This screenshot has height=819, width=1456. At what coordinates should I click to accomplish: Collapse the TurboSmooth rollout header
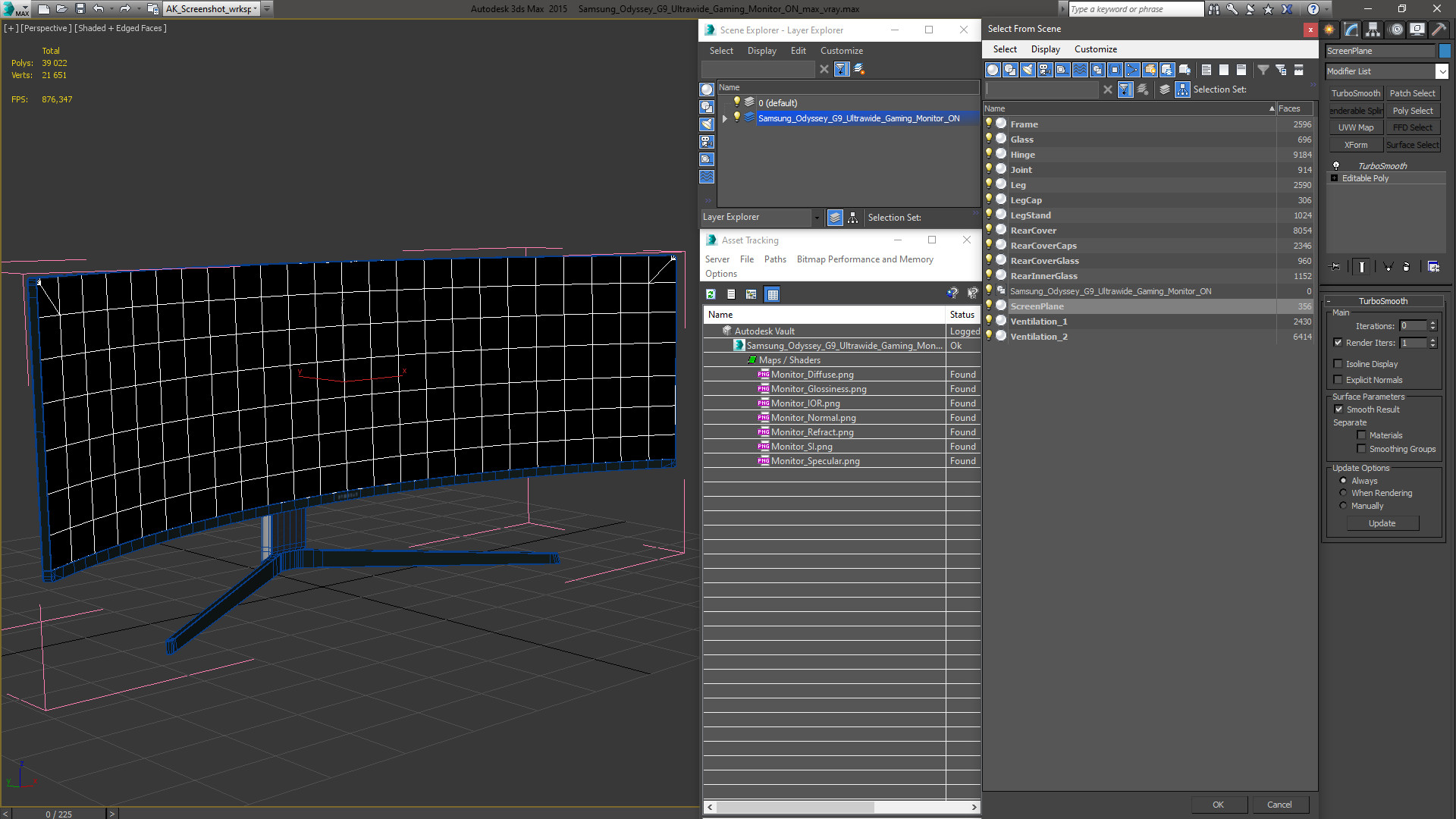[1382, 301]
